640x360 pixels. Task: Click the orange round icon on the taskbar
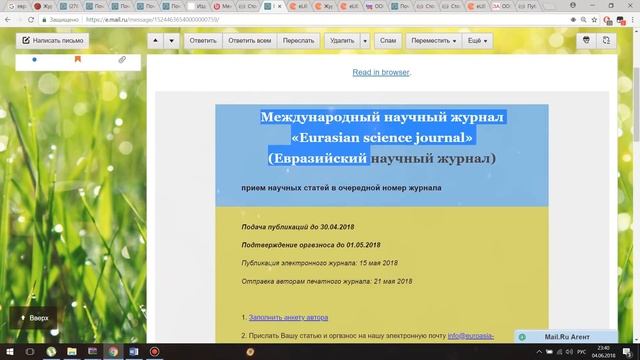point(250,351)
